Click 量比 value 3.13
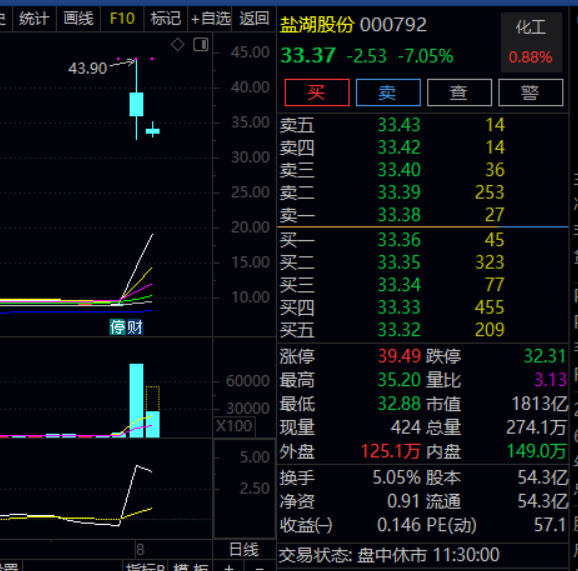 (x=550, y=380)
